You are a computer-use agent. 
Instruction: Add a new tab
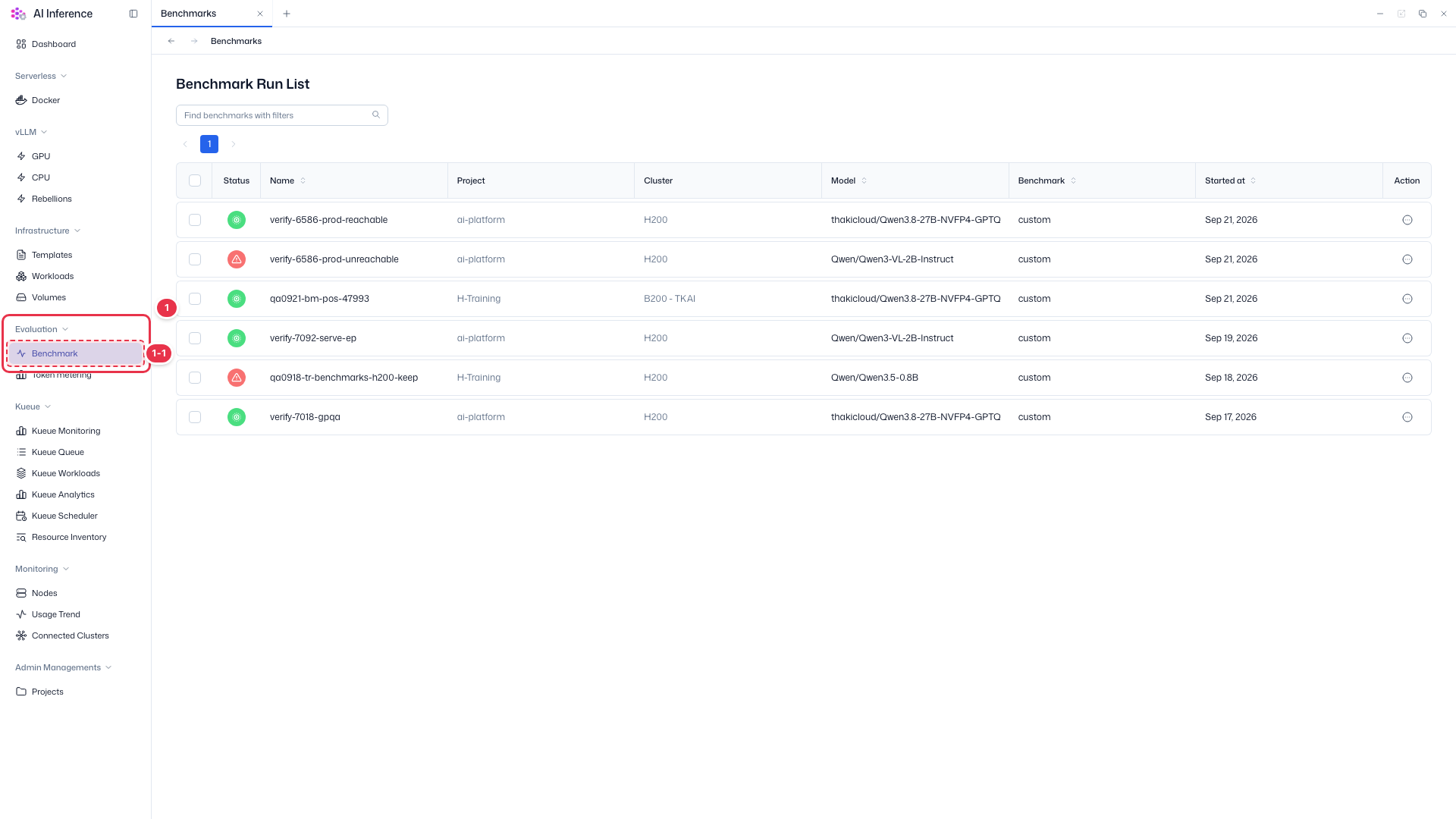tap(287, 14)
